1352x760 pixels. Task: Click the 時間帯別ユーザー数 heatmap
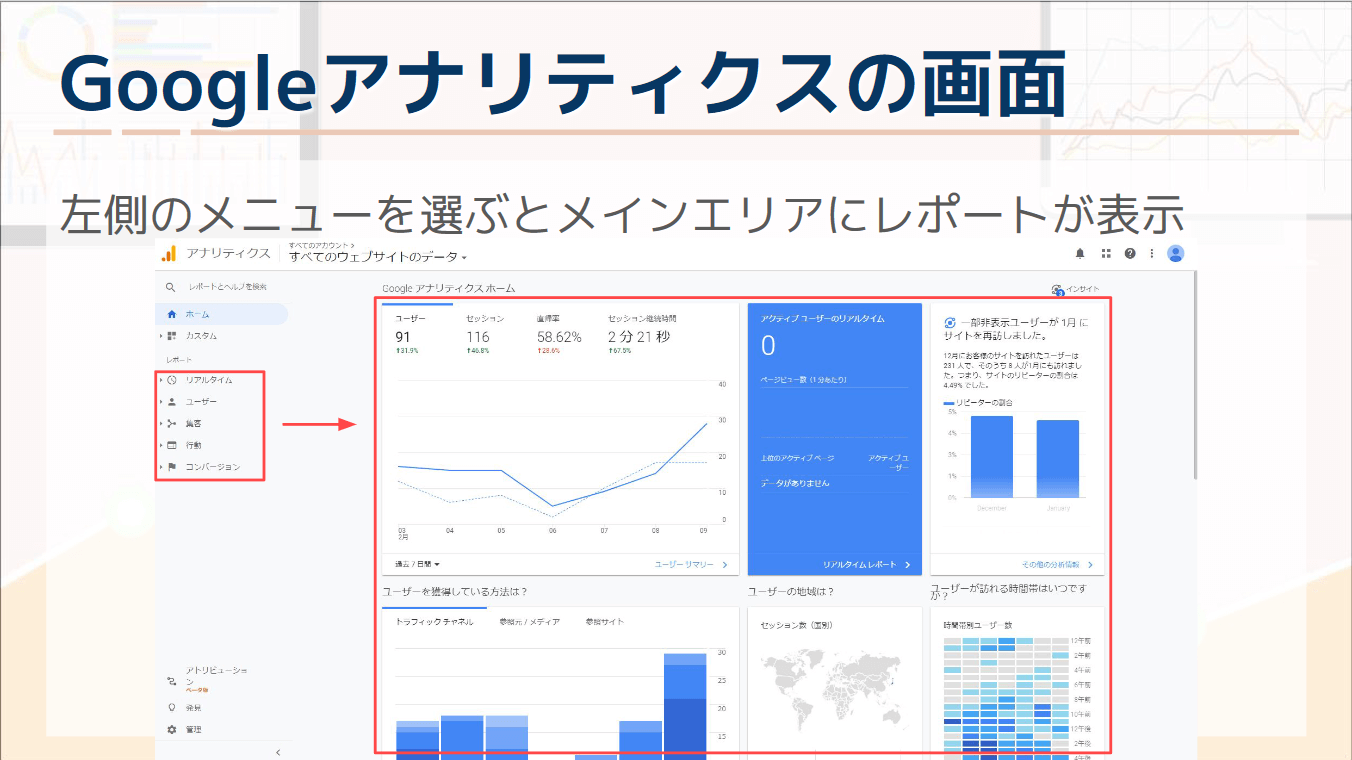[x=1006, y=697]
